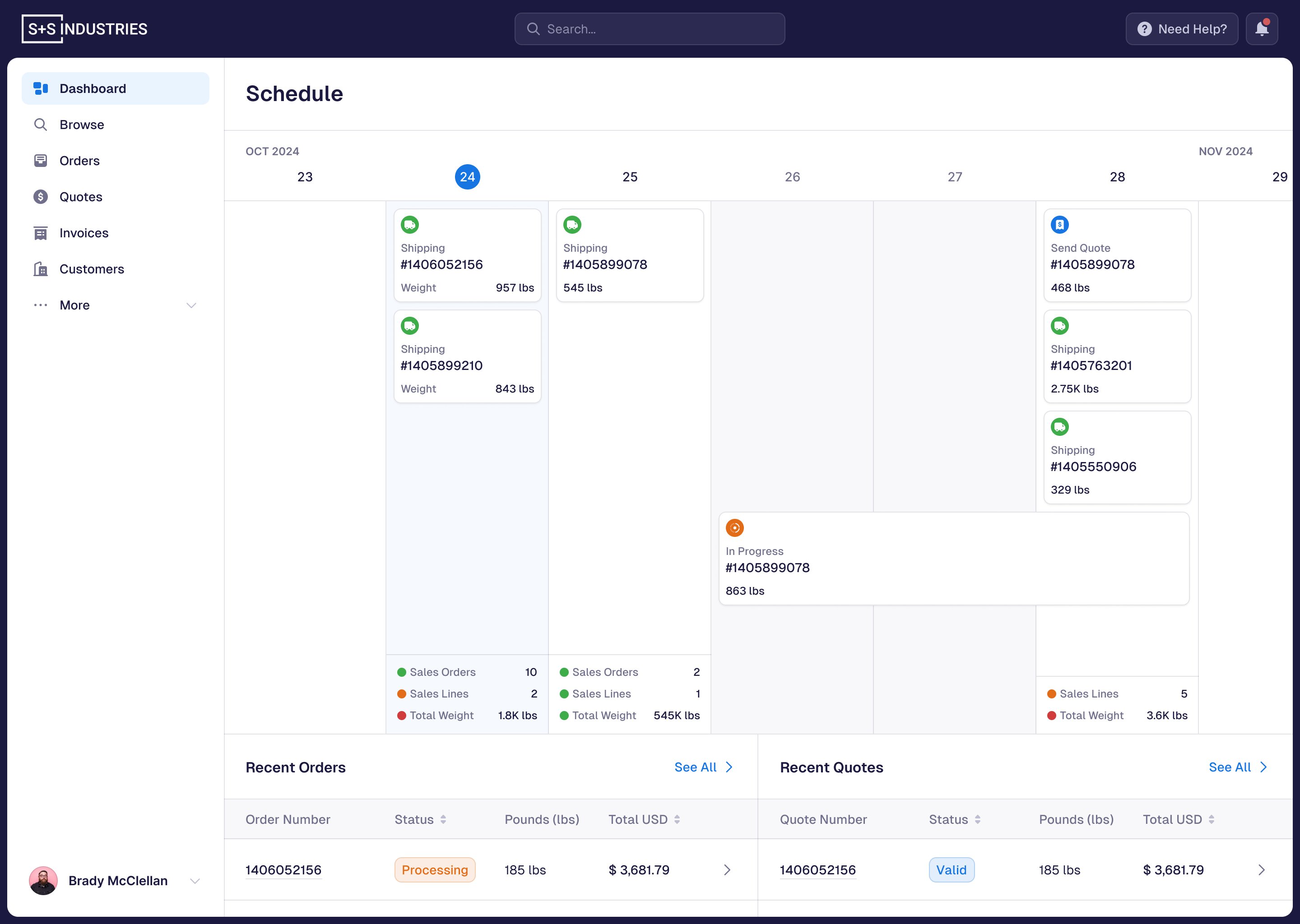Select day 25 in schedule header
This screenshot has height=924, width=1300.
[630, 177]
